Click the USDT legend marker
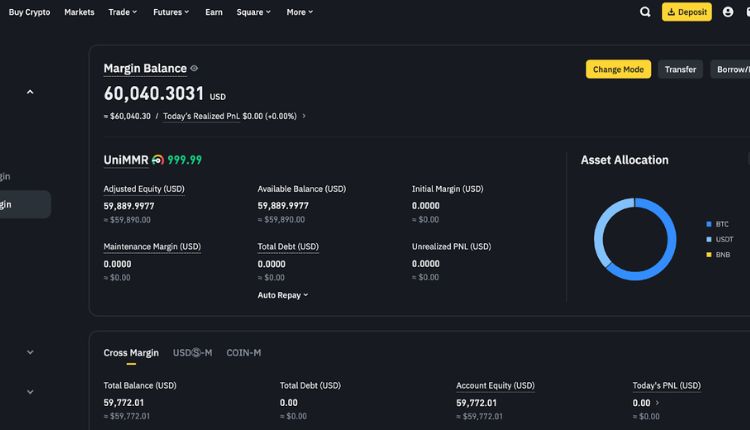 (709, 239)
